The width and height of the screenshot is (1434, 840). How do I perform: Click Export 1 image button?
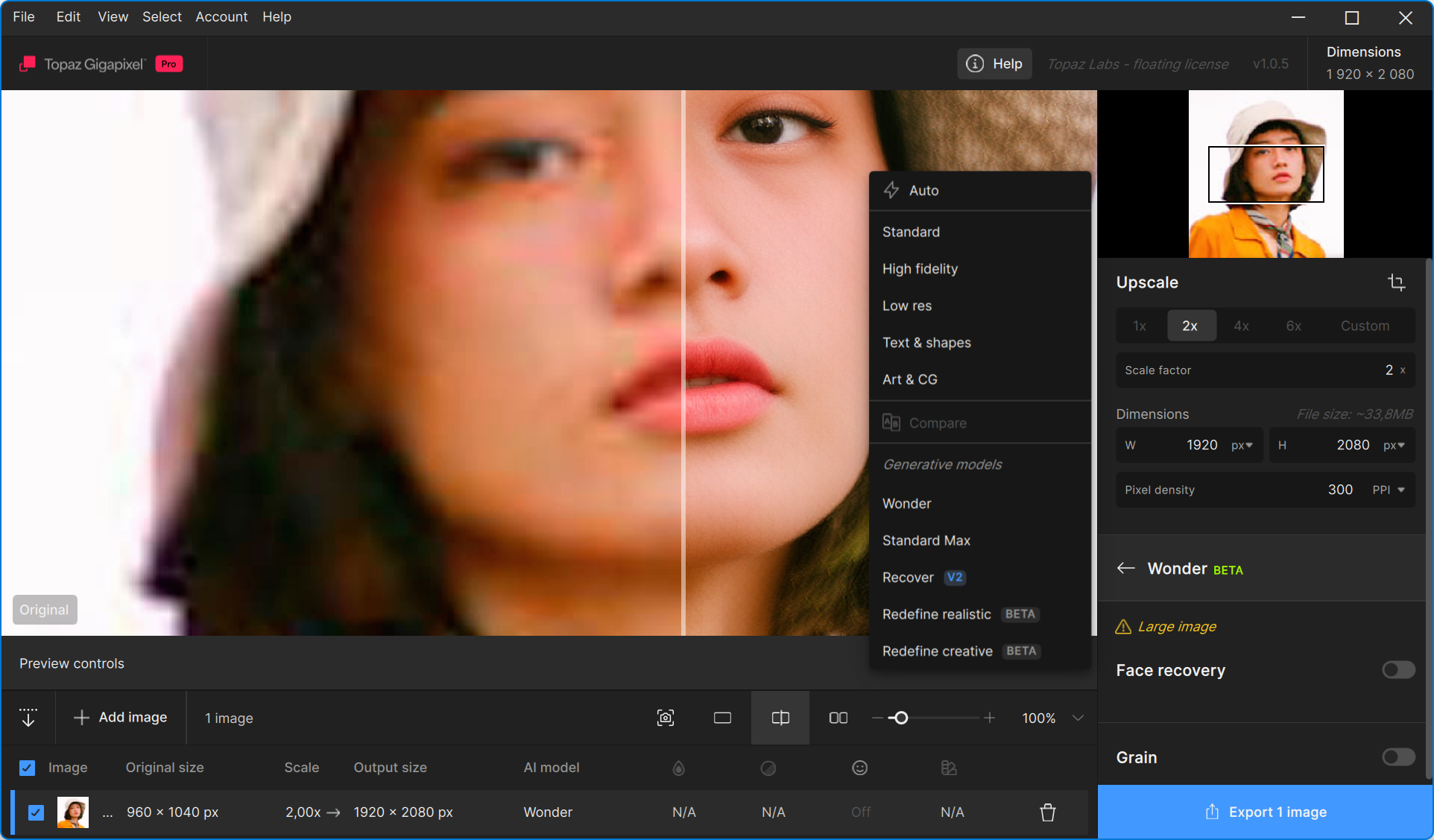coord(1265,812)
